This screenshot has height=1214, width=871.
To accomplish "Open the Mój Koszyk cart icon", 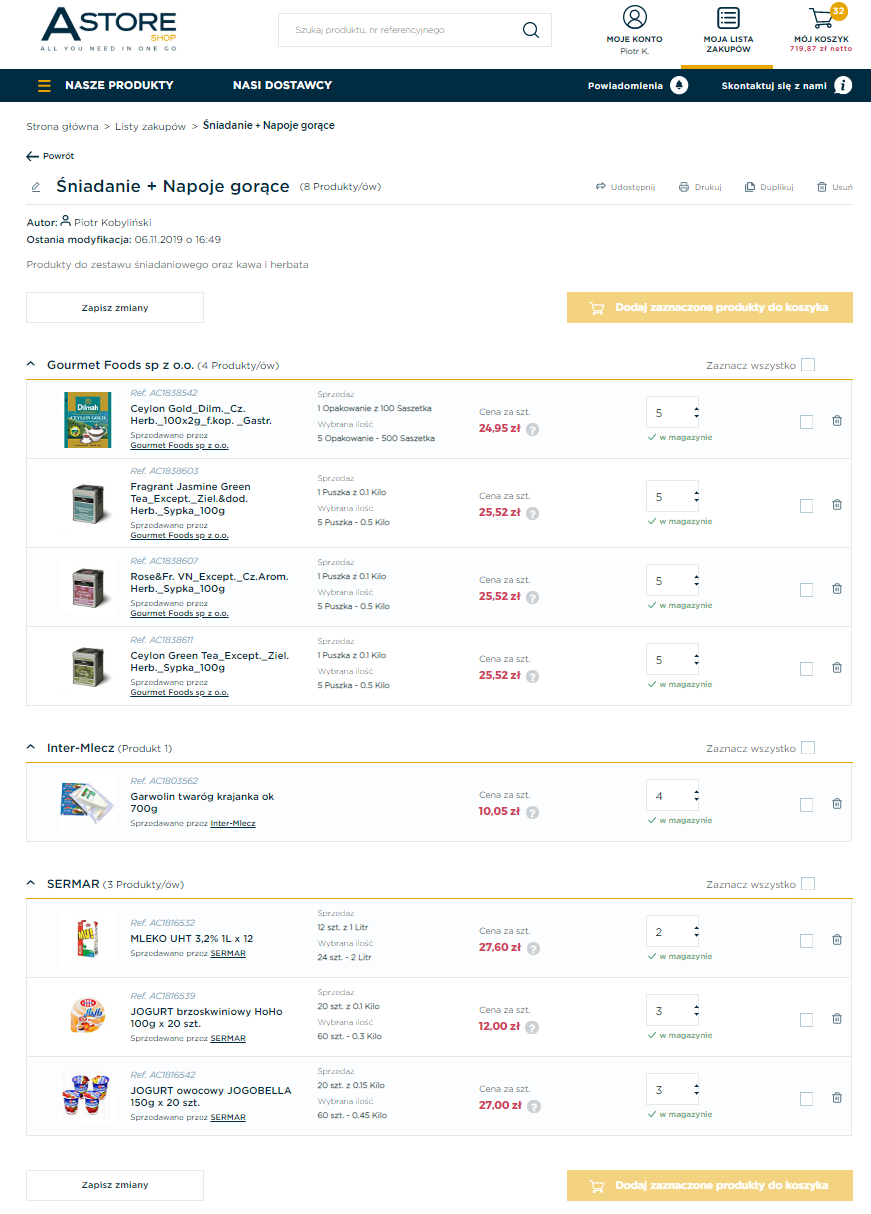I will (822, 17).
